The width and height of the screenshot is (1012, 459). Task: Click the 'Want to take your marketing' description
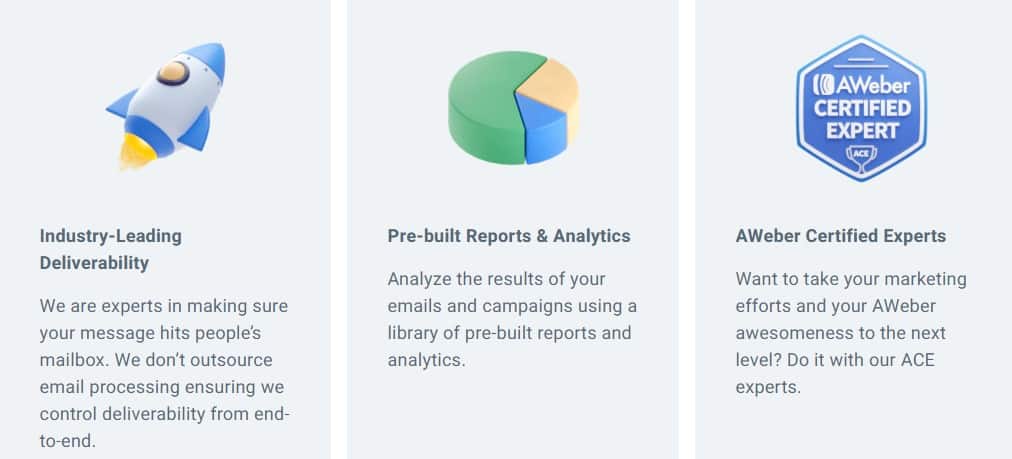click(x=851, y=333)
